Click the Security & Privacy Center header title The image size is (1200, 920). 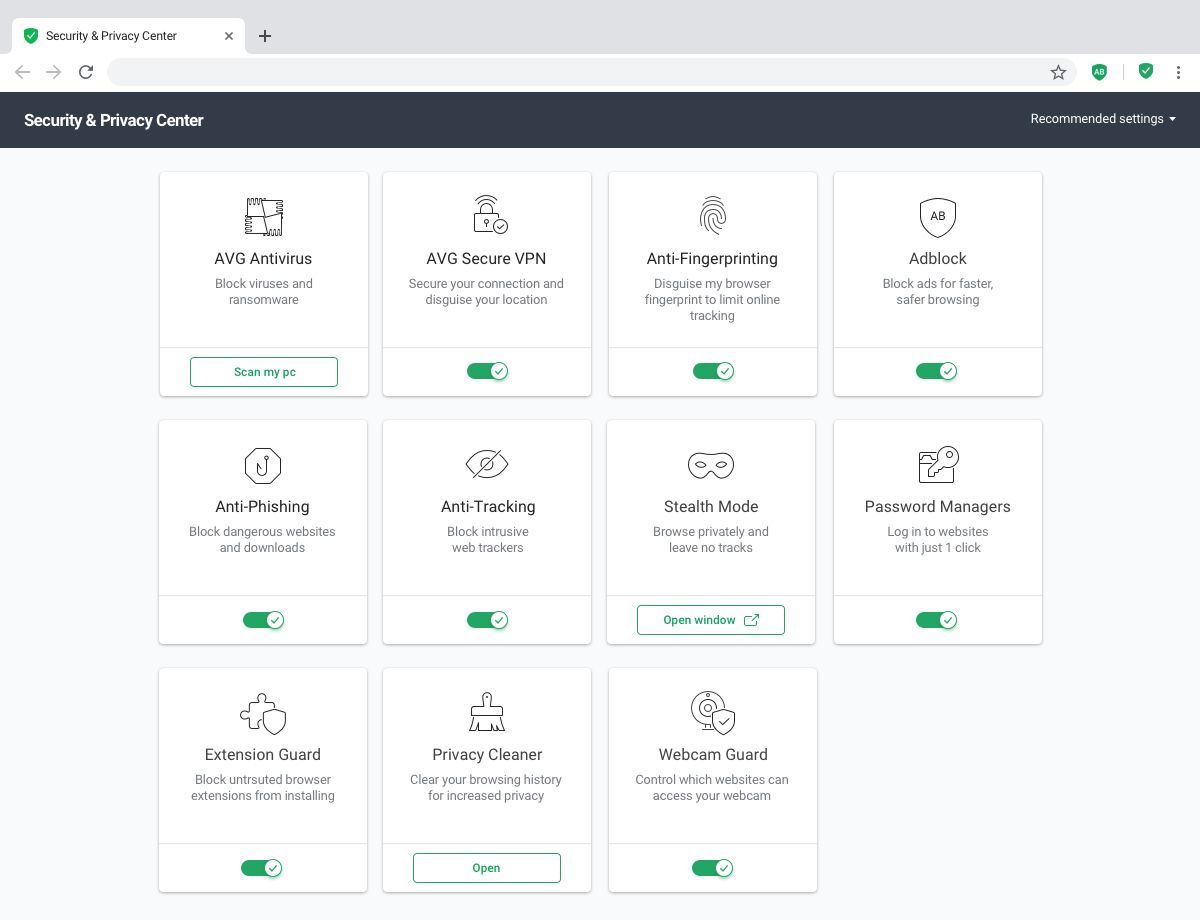[x=114, y=120]
